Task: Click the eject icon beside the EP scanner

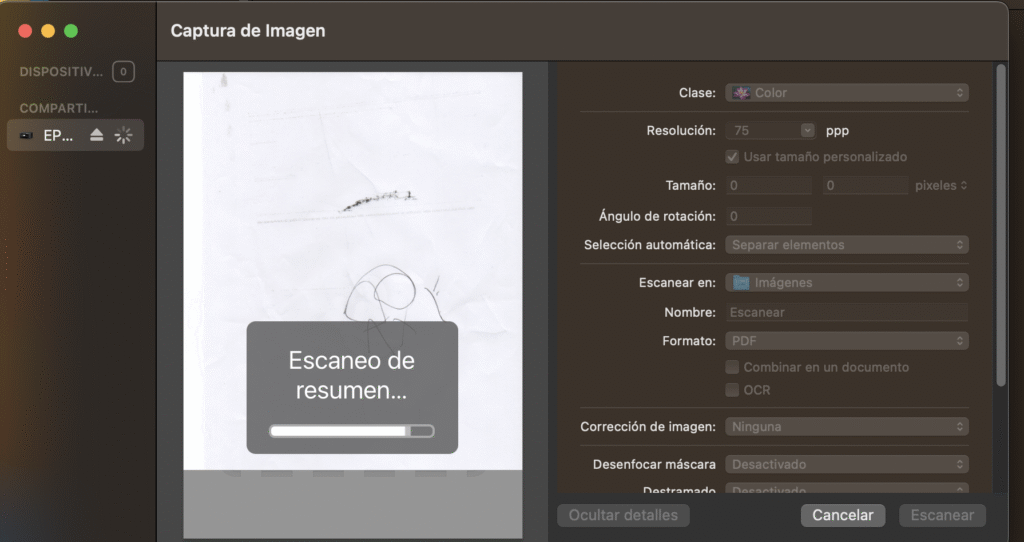Action: (97, 136)
